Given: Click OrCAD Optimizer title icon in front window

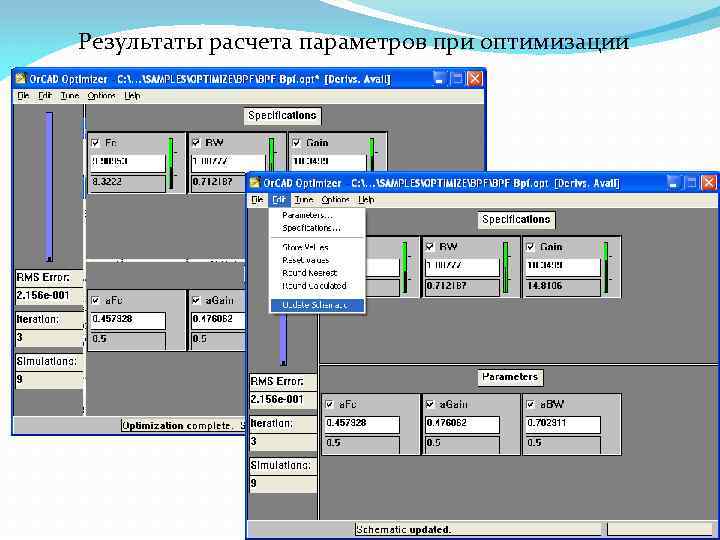Looking at the screenshot, I should [255, 183].
